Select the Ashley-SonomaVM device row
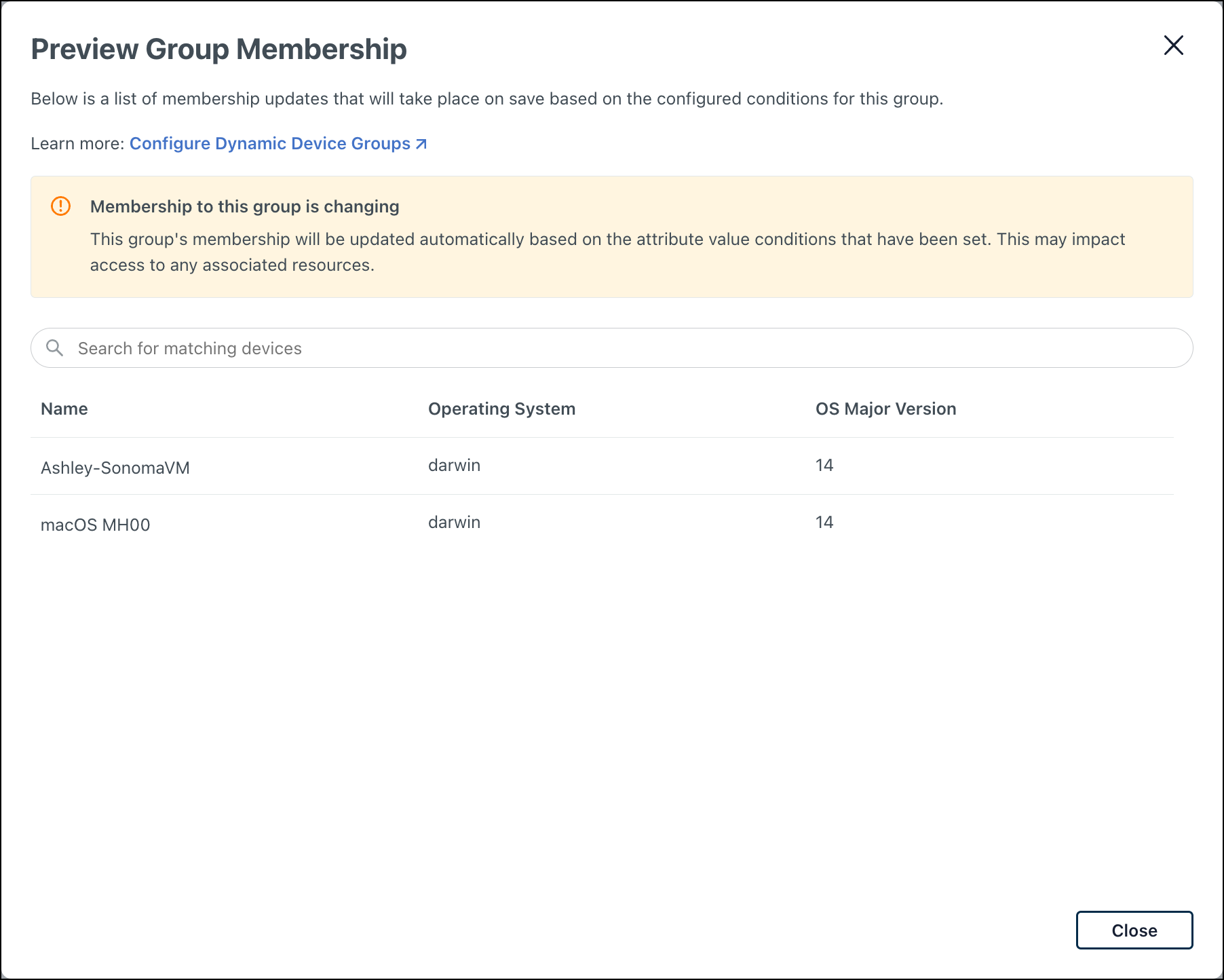This screenshot has height=980, width=1224. click(x=115, y=466)
